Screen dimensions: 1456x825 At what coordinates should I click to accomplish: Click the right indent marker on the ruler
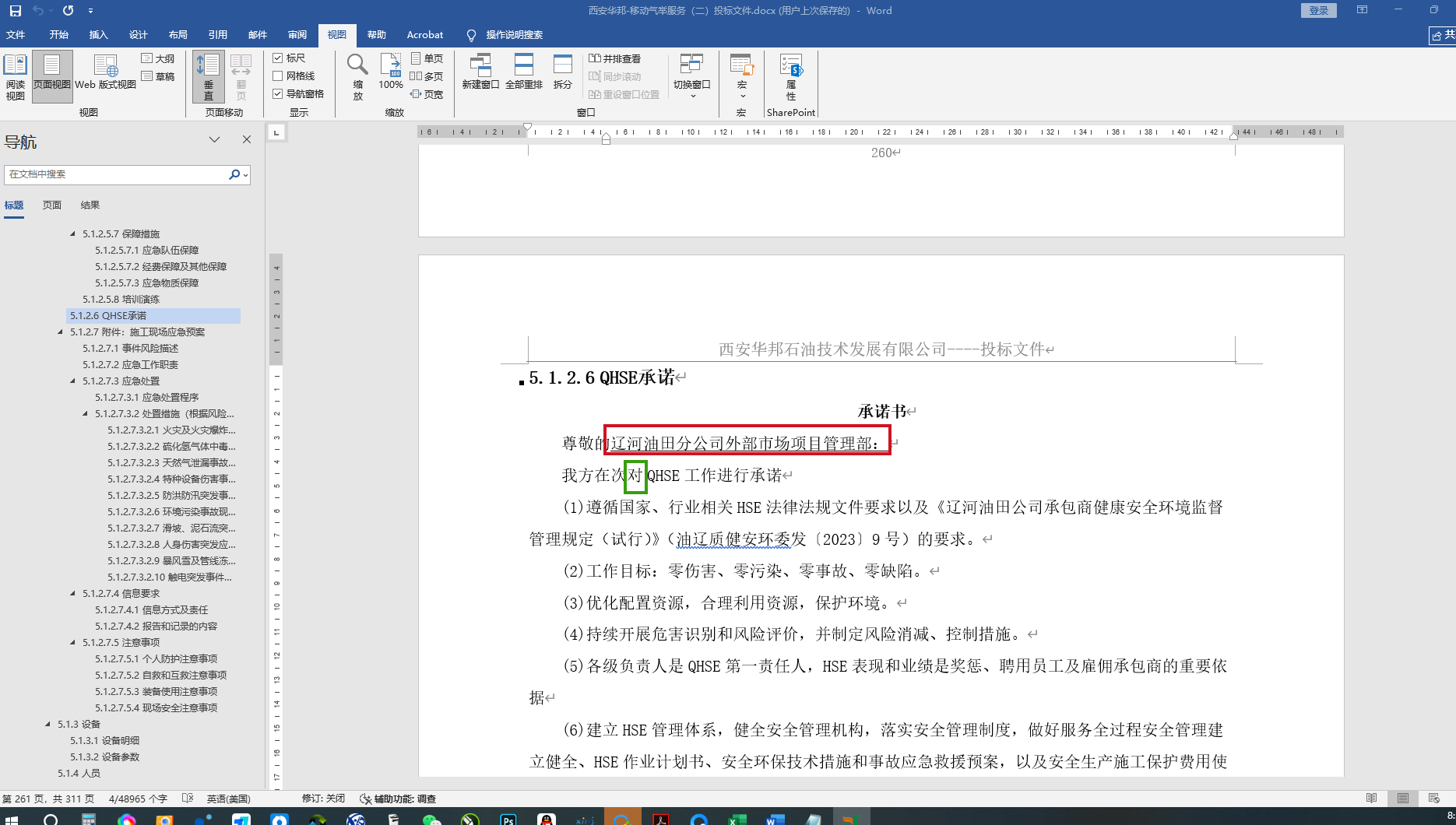1233,136
